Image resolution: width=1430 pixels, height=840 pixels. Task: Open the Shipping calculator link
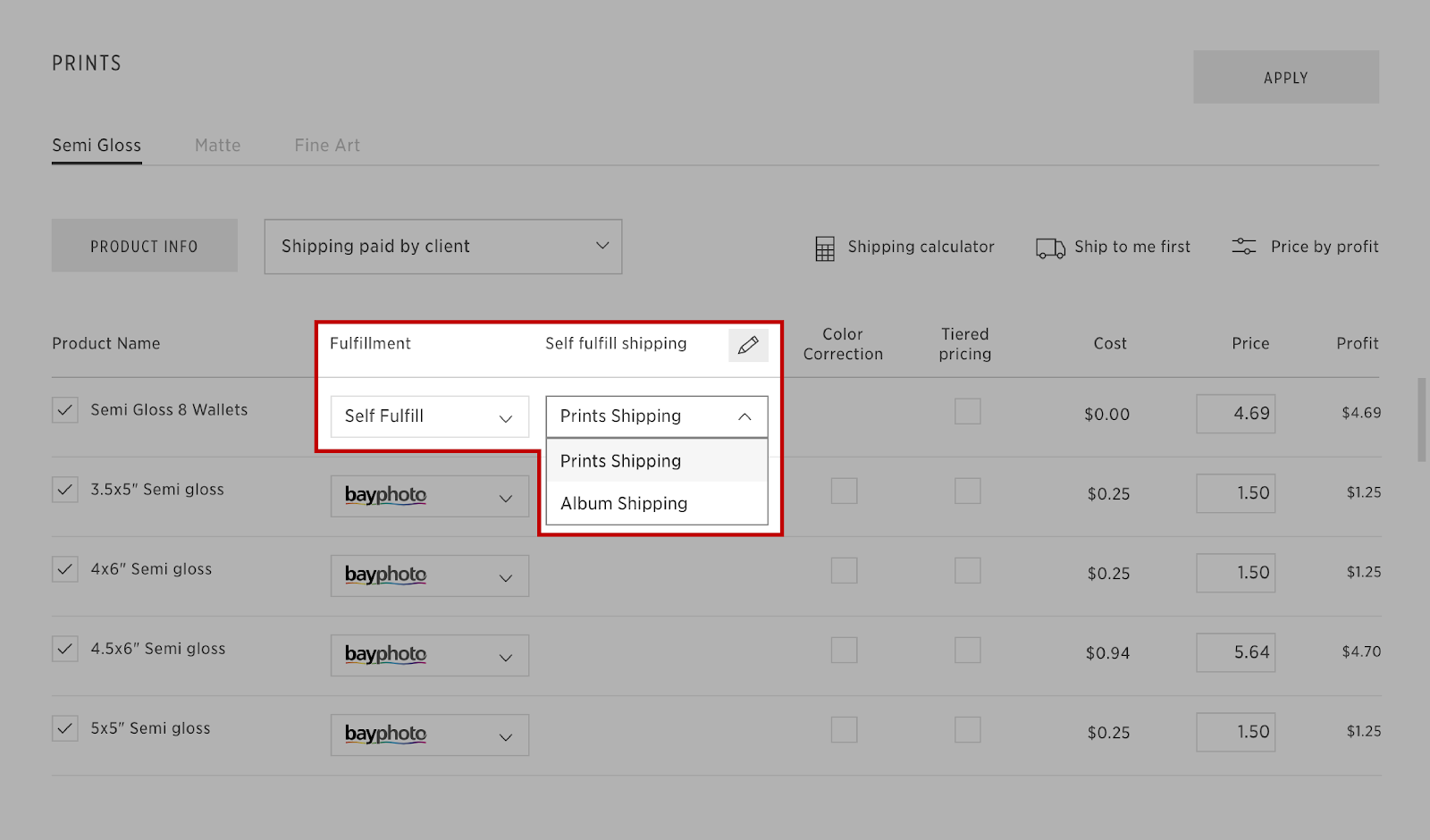click(921, 247)
